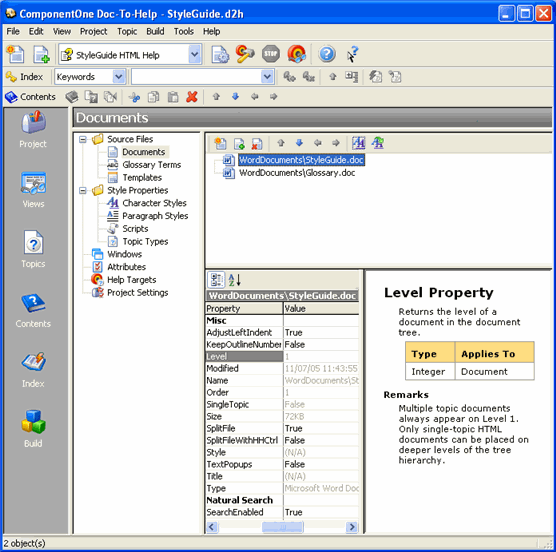Click the add document icon in Documents toolbar
Viewport: 556px width, 552px height.
pos(239,143)
